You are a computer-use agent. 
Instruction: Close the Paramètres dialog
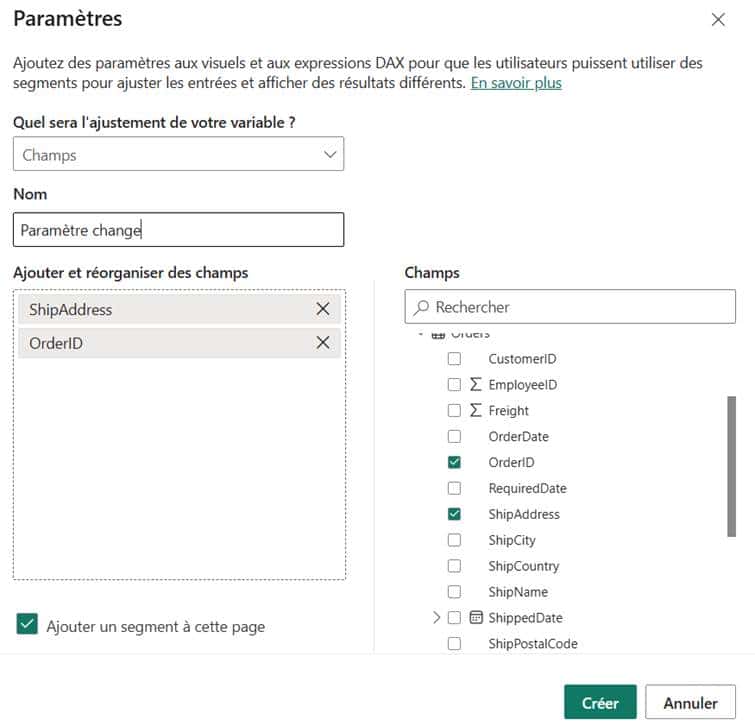click(x=718, y=19)
